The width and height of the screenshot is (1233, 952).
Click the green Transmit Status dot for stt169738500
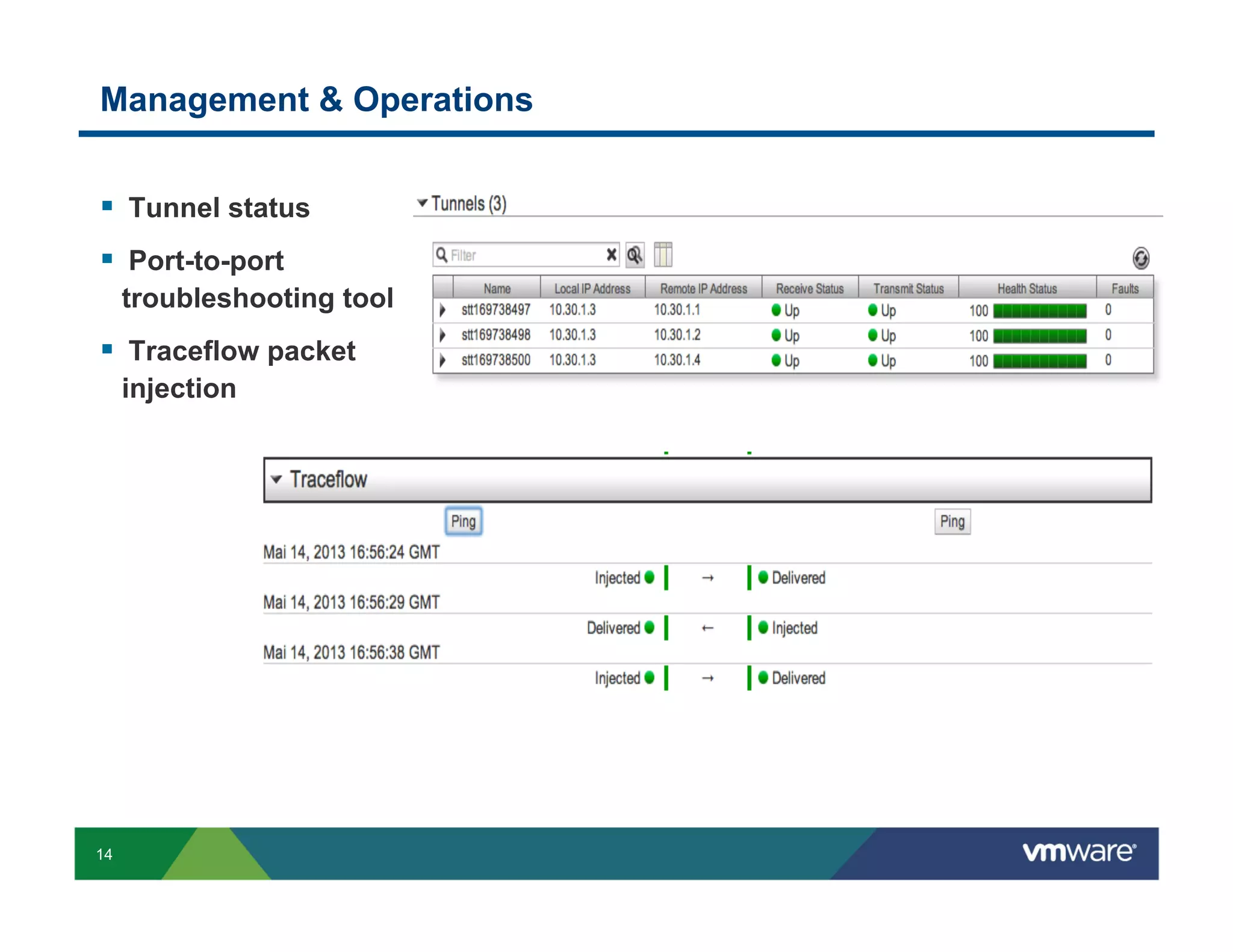click(x=872, y=360)
